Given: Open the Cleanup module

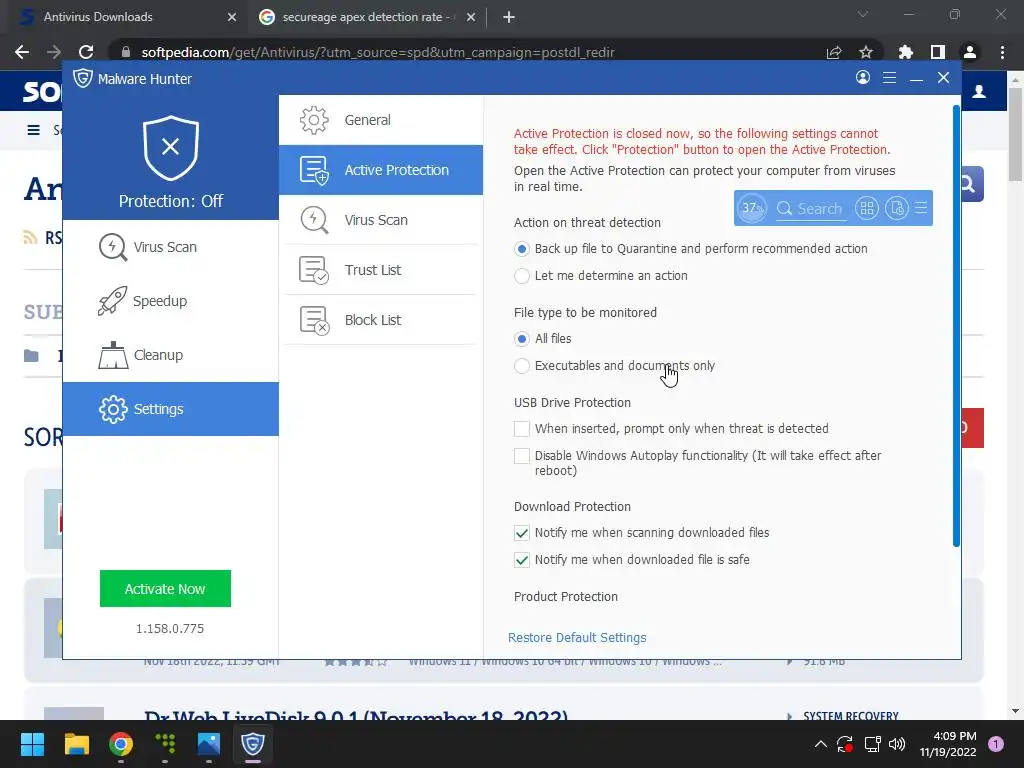Looking at the screenshot, I should pyautogui.click(x=170, y=355).
